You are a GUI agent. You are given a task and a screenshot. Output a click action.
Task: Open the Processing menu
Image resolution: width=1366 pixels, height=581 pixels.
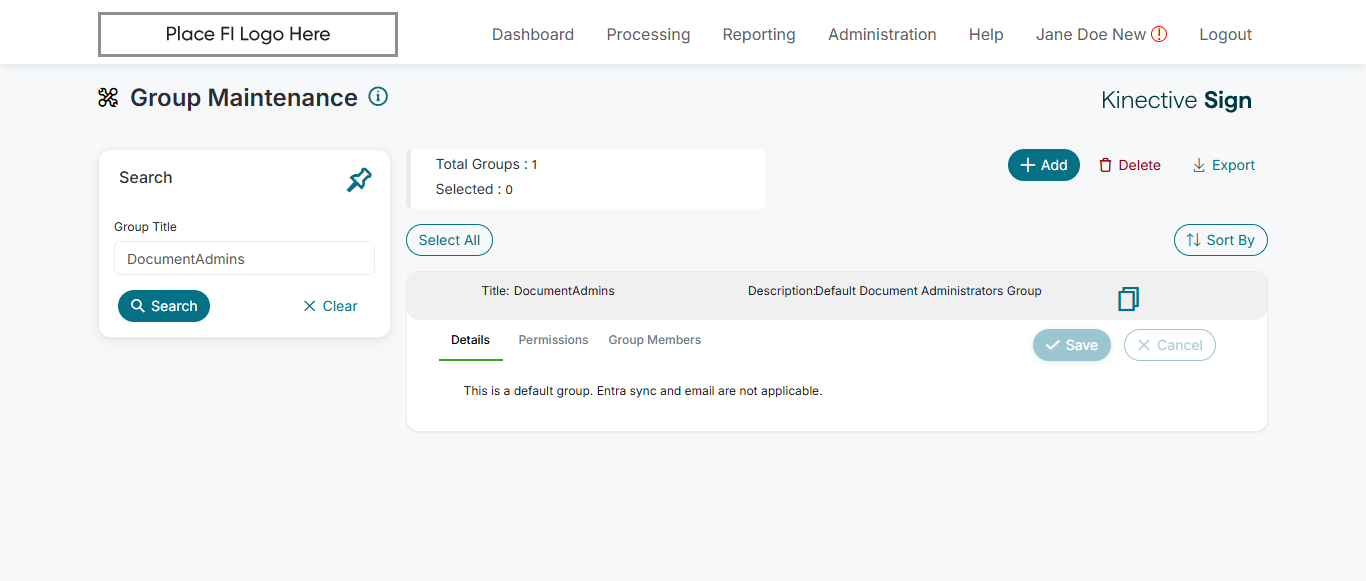(648, 34)
